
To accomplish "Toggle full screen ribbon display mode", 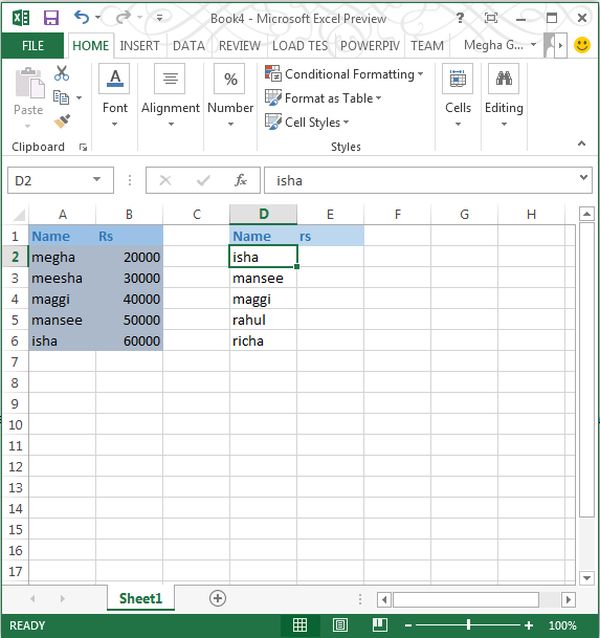I will [x=491, y=17].
